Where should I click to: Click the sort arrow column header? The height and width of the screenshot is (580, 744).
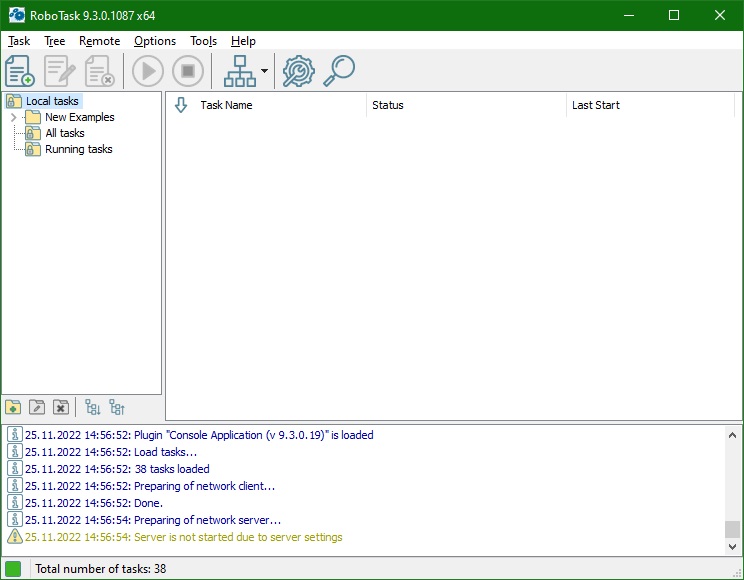[181, 105]
